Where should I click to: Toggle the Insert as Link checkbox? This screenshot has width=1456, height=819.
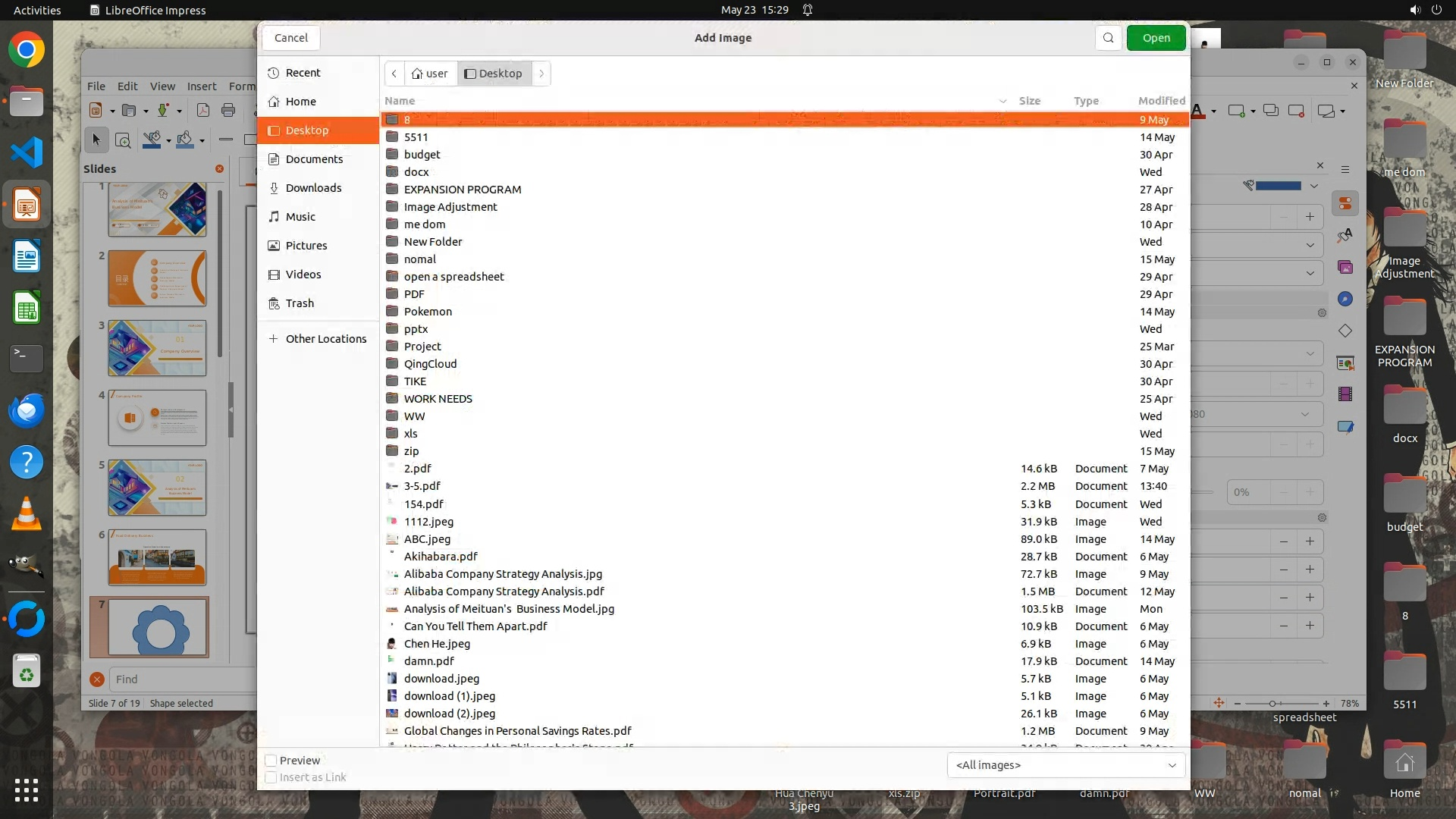click(x=271, y=777)
